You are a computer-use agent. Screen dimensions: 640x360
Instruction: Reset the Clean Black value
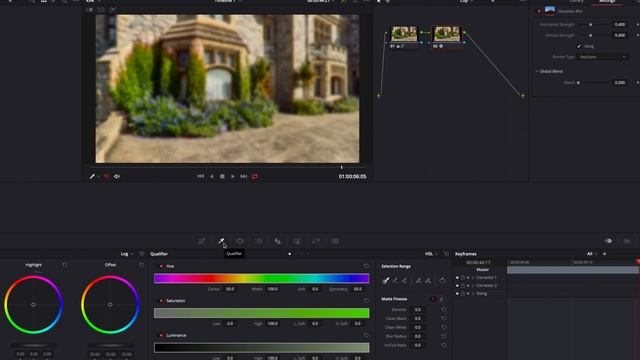pyautogui.click(x=444, y=318)
